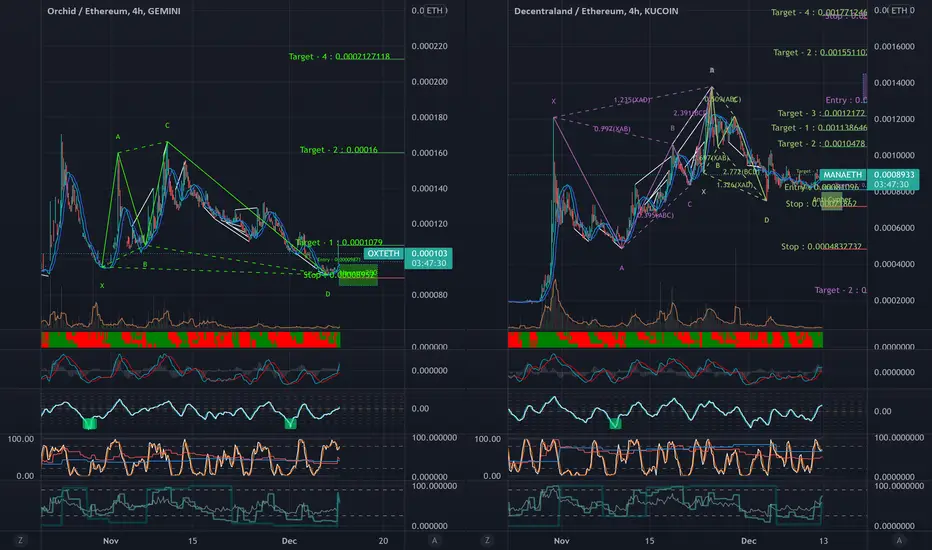Click the yellow D point on Decentraland chart
This screenshot has height=550, width=932.
(766, 220)
